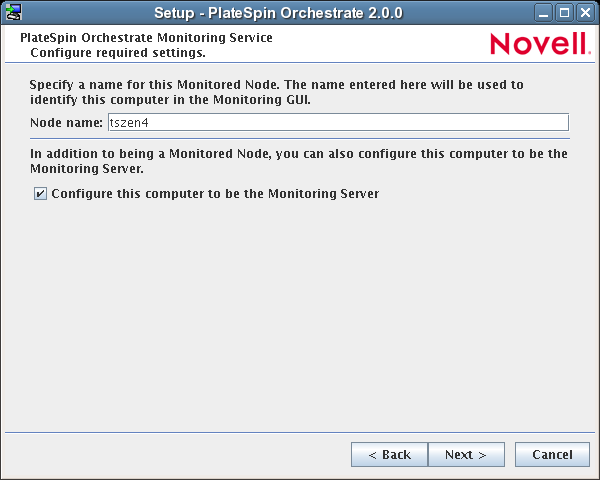Cancel the setup wizard

coord(552,455)
